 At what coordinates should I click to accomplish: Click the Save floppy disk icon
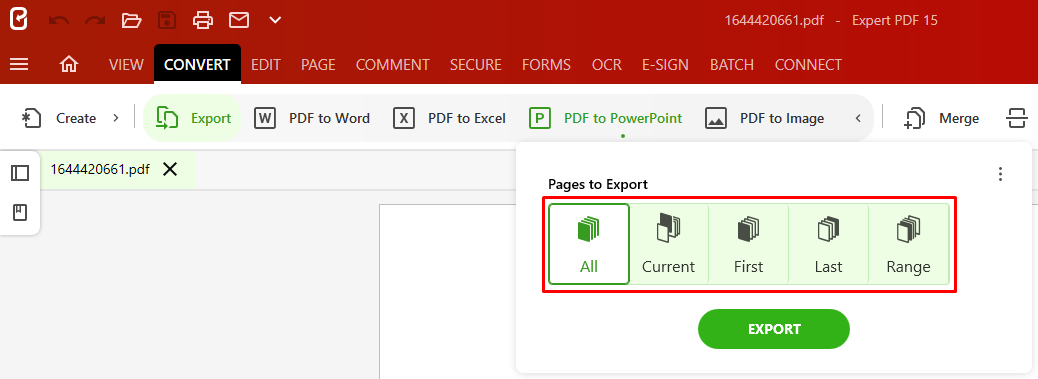tap(167, 21)
